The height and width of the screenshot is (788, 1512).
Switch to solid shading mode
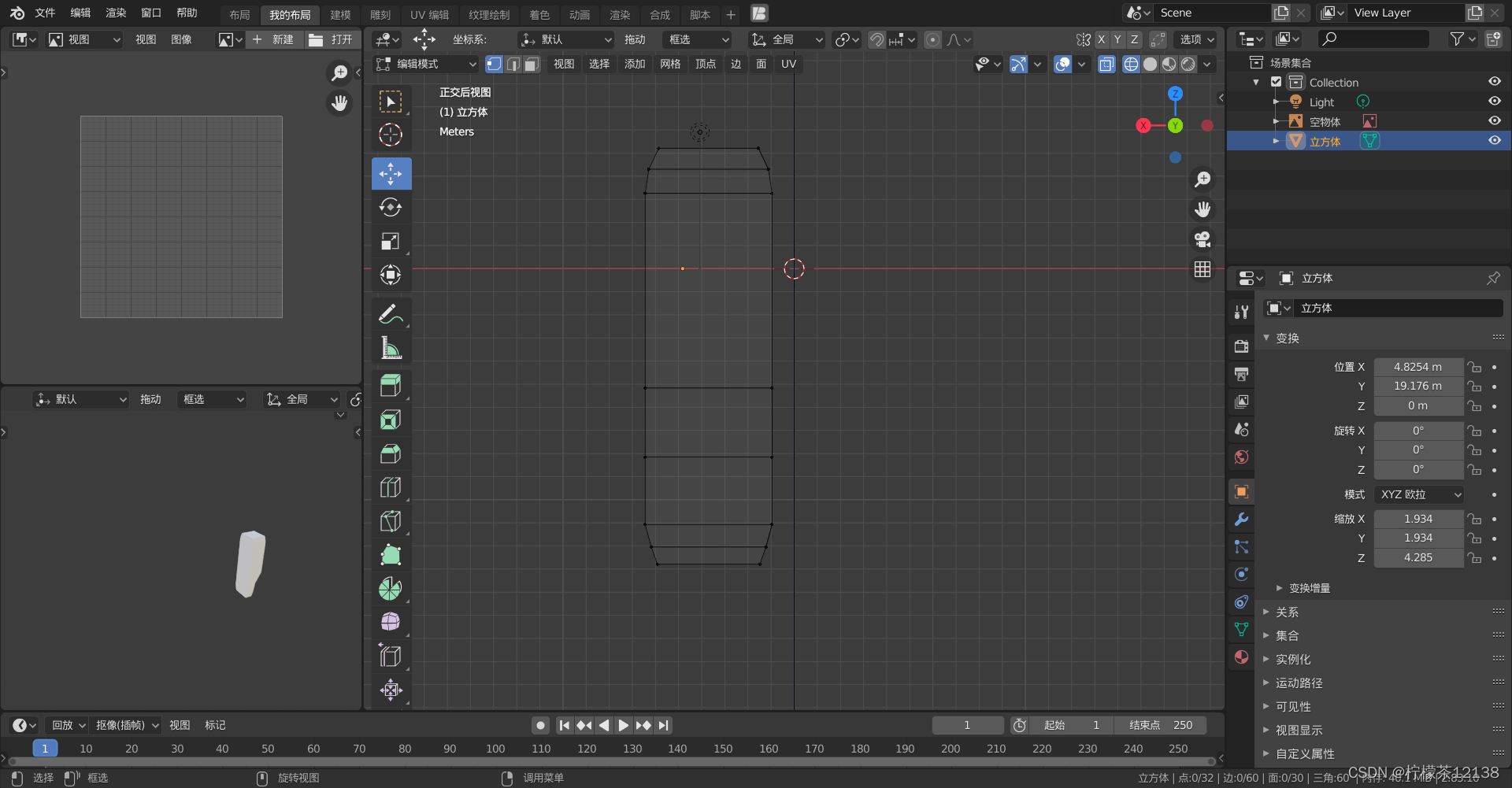tap(1151, 65)
